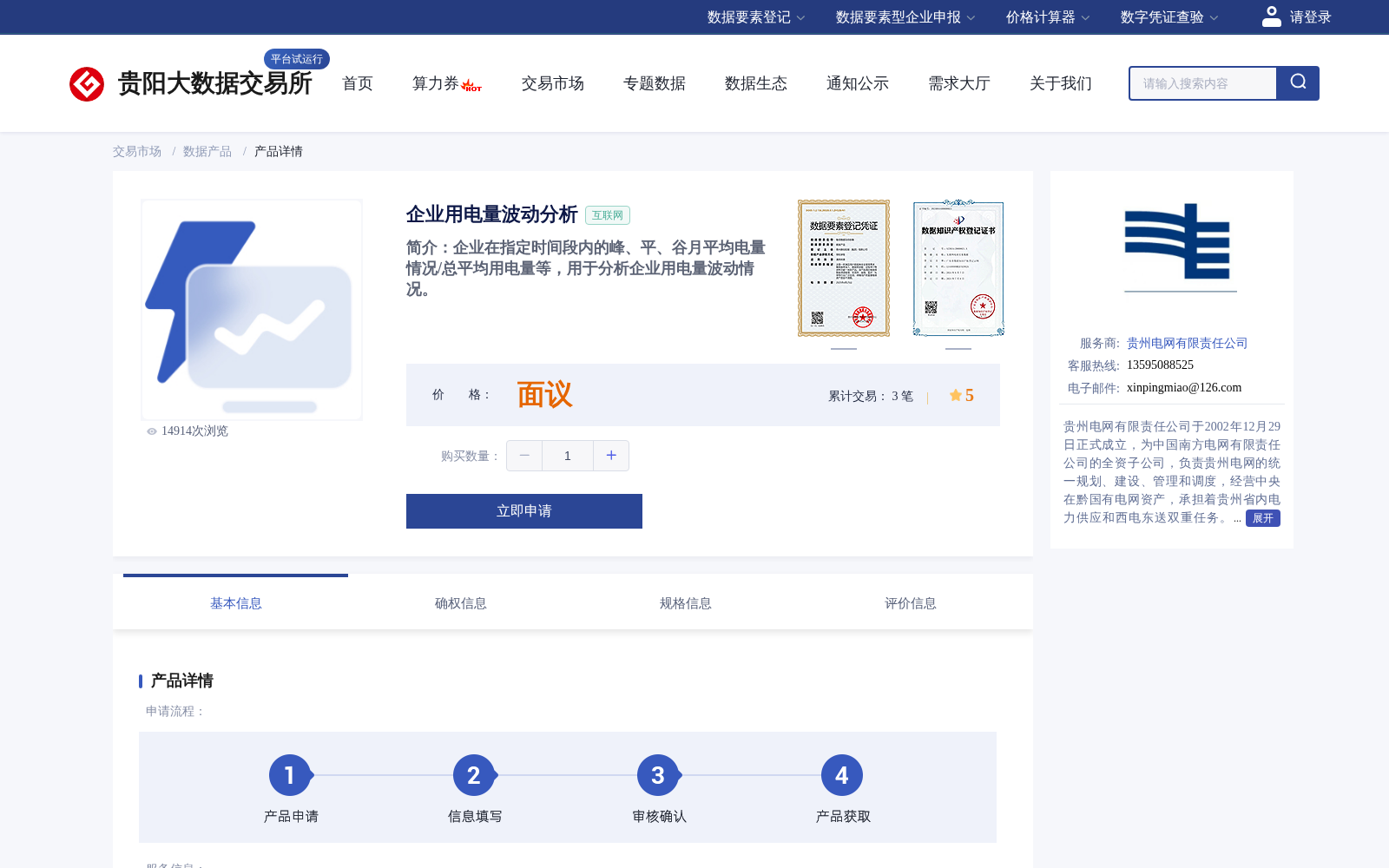Image resolution: width=1389 pixels, height=868 pixels.
Task: Click the star rating icon
Action: (955, 396)
